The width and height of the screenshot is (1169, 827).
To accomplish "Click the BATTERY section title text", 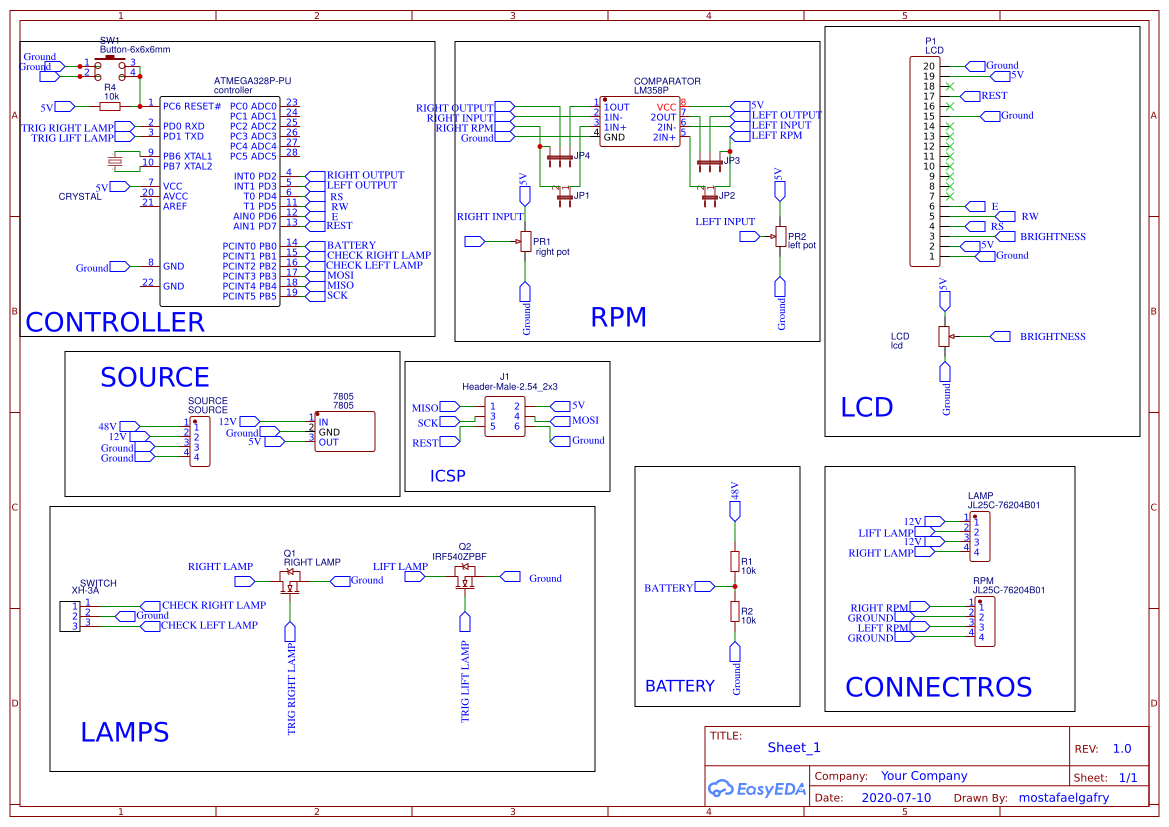I will [680, 686].
